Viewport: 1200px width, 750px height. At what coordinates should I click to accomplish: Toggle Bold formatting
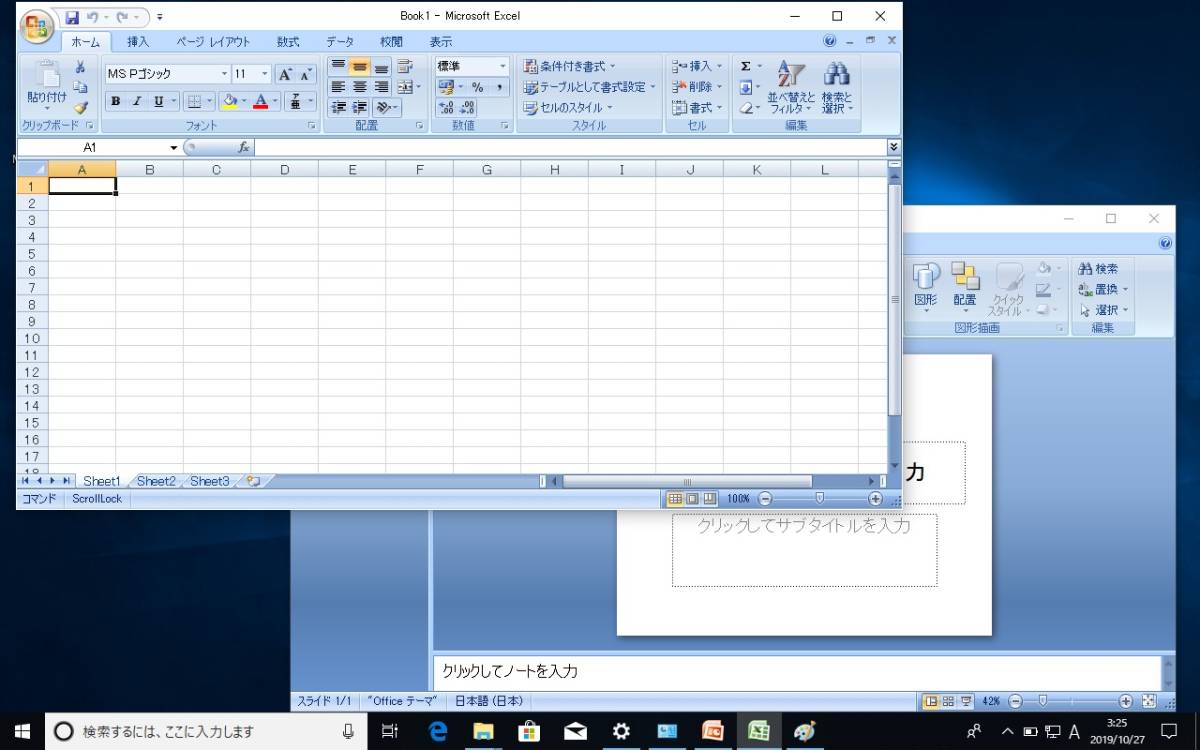point(115,101)
